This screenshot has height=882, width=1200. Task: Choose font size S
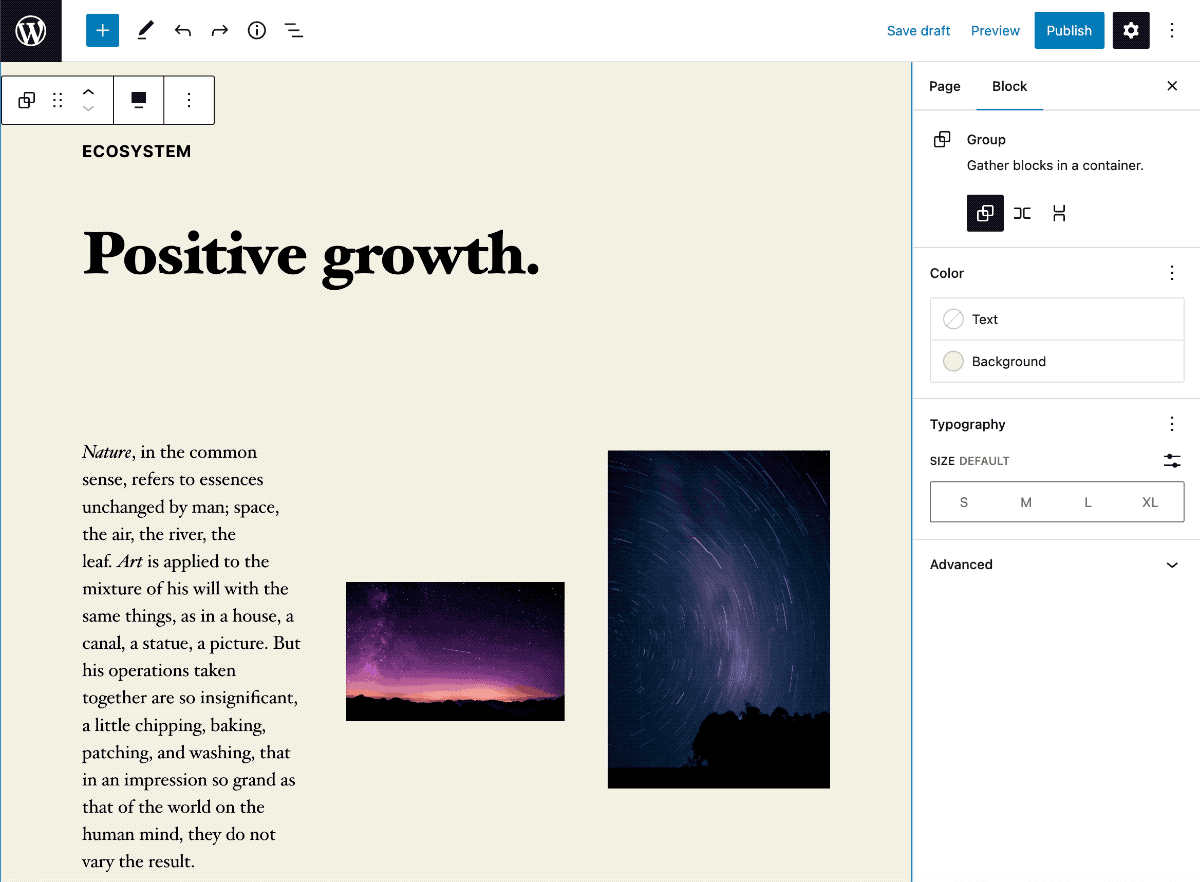click(x=964, y=502)
